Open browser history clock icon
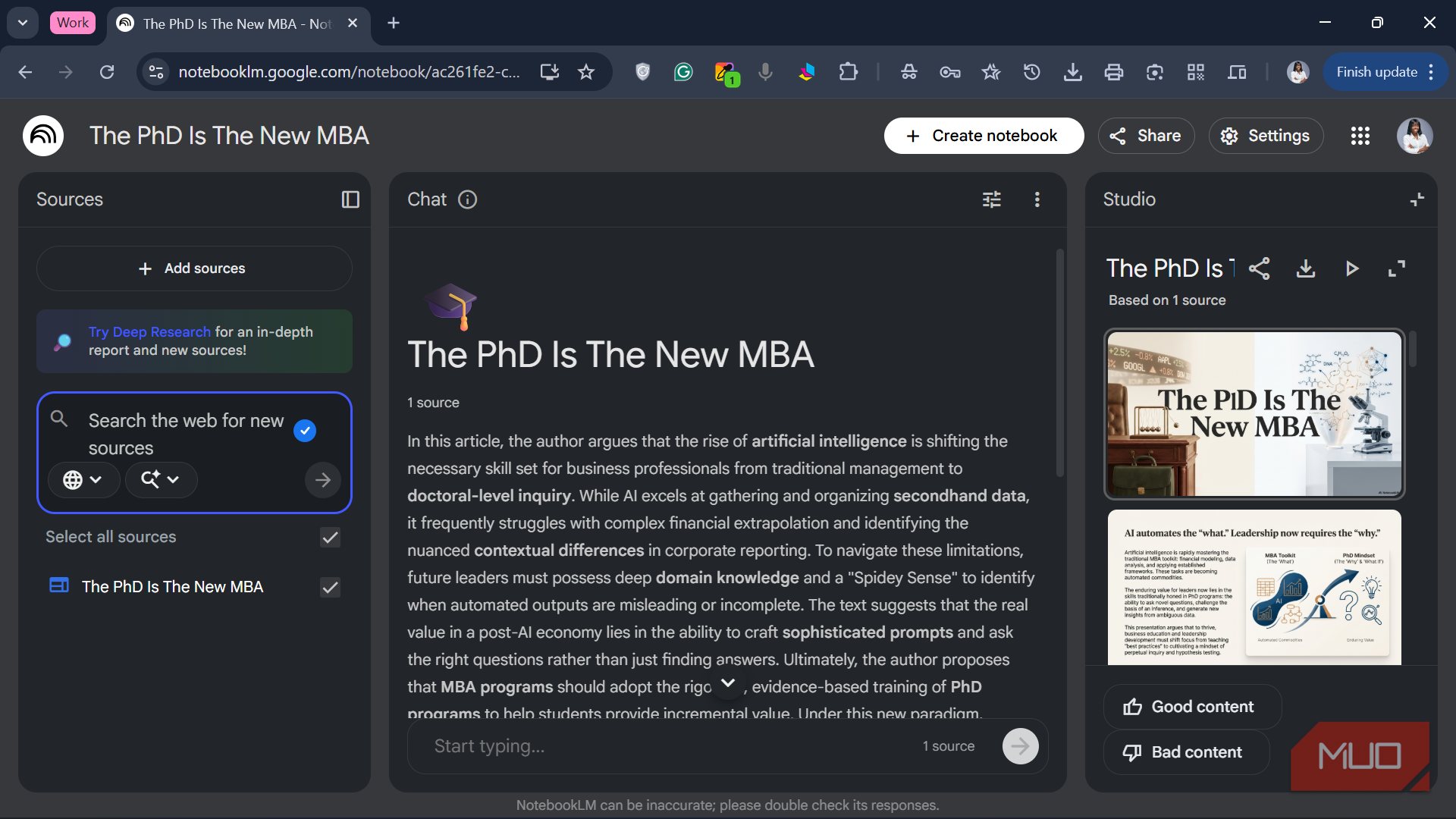 coord(1031,72)
